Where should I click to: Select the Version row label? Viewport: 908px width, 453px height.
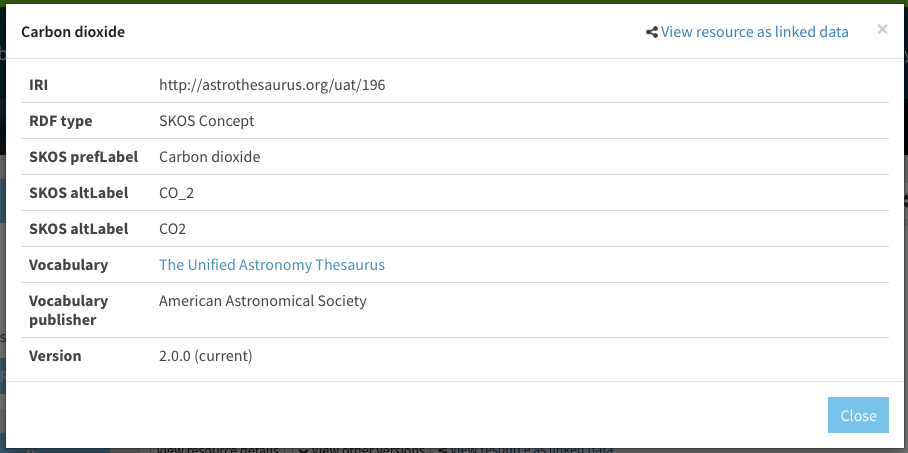click(x=55, y=356)
